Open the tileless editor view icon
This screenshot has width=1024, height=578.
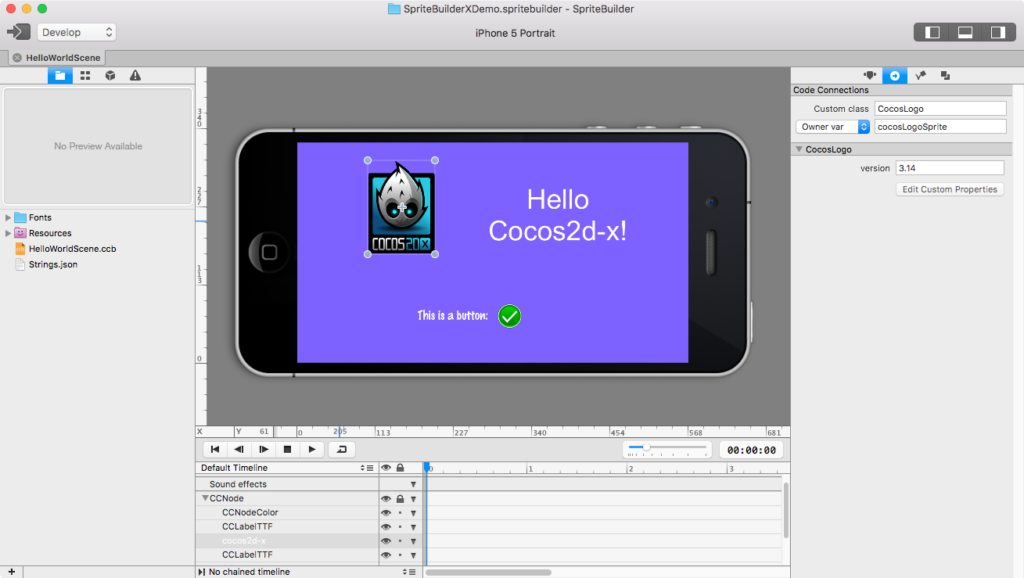84,75
